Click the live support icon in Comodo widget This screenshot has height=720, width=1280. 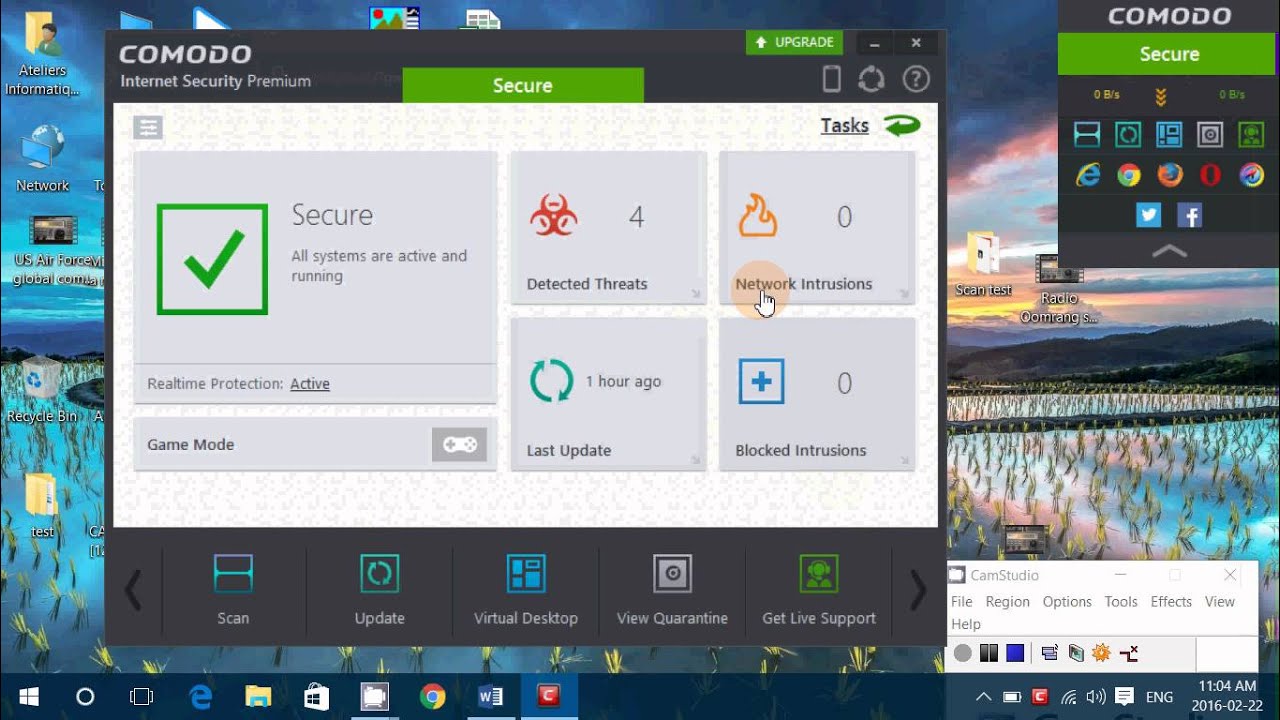tap(1251, 135)
